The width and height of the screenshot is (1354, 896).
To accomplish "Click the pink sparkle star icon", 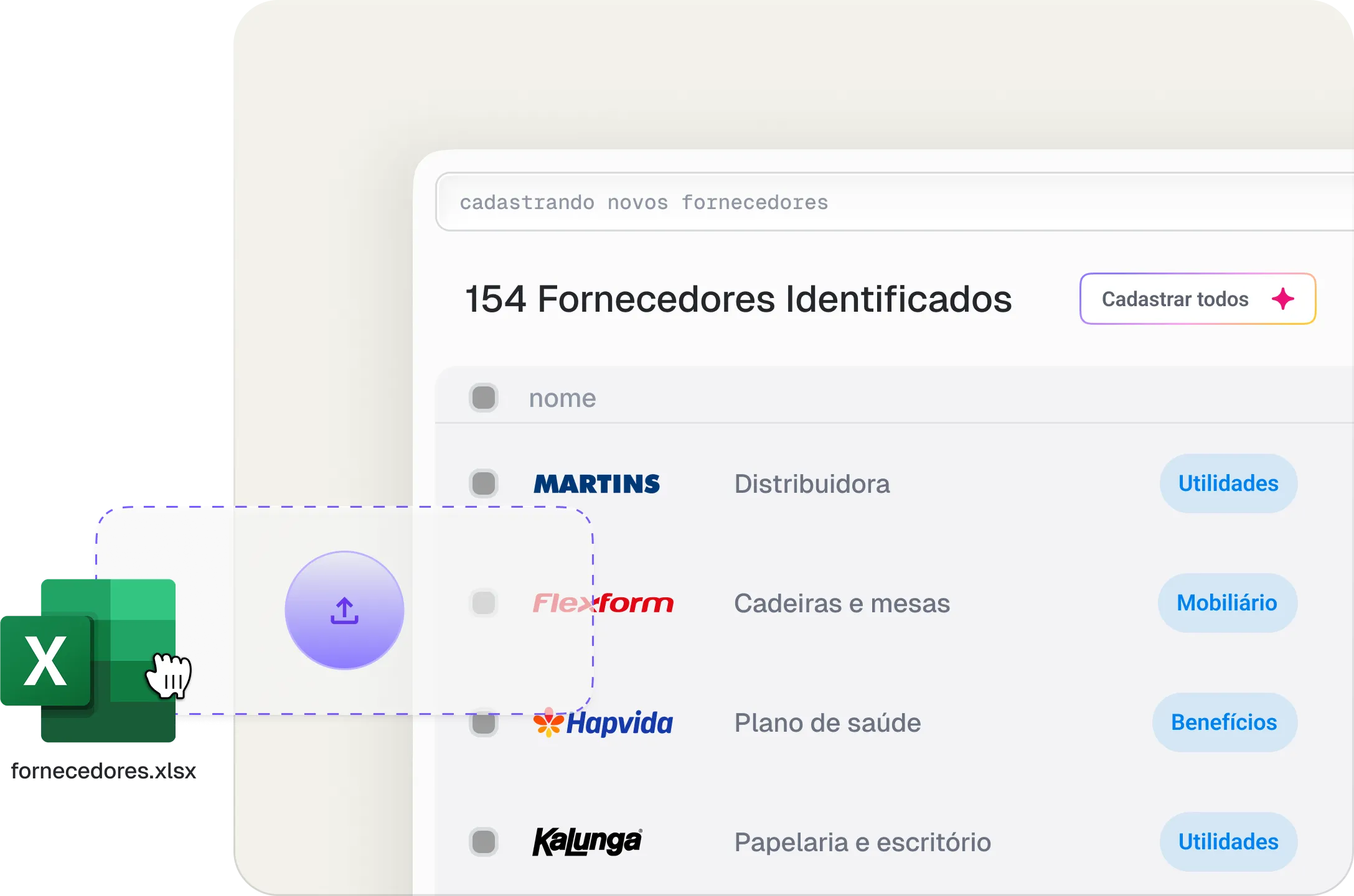I will coord(1283,299).
